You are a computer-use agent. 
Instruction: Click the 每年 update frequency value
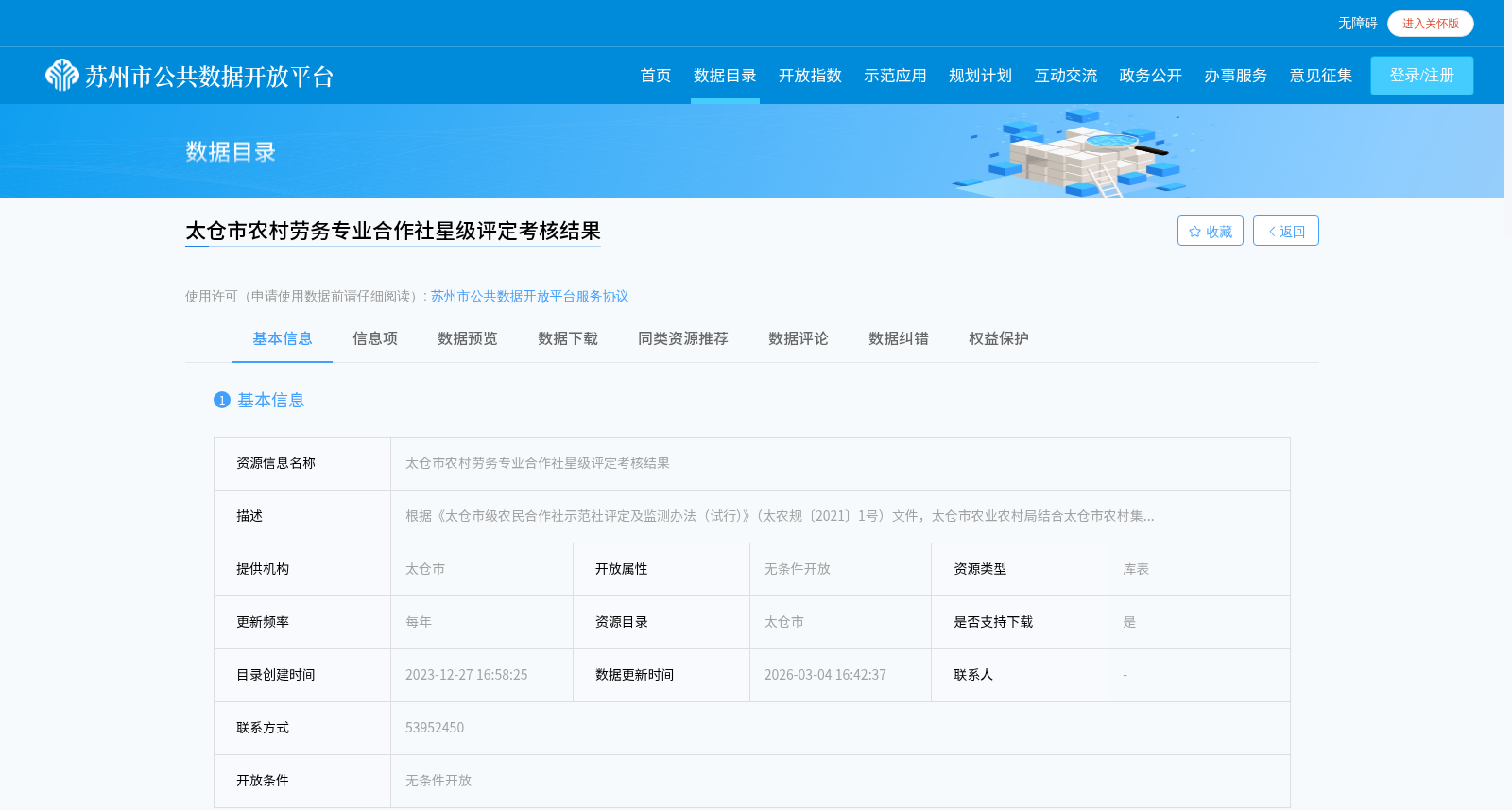(x=419, y=622)
